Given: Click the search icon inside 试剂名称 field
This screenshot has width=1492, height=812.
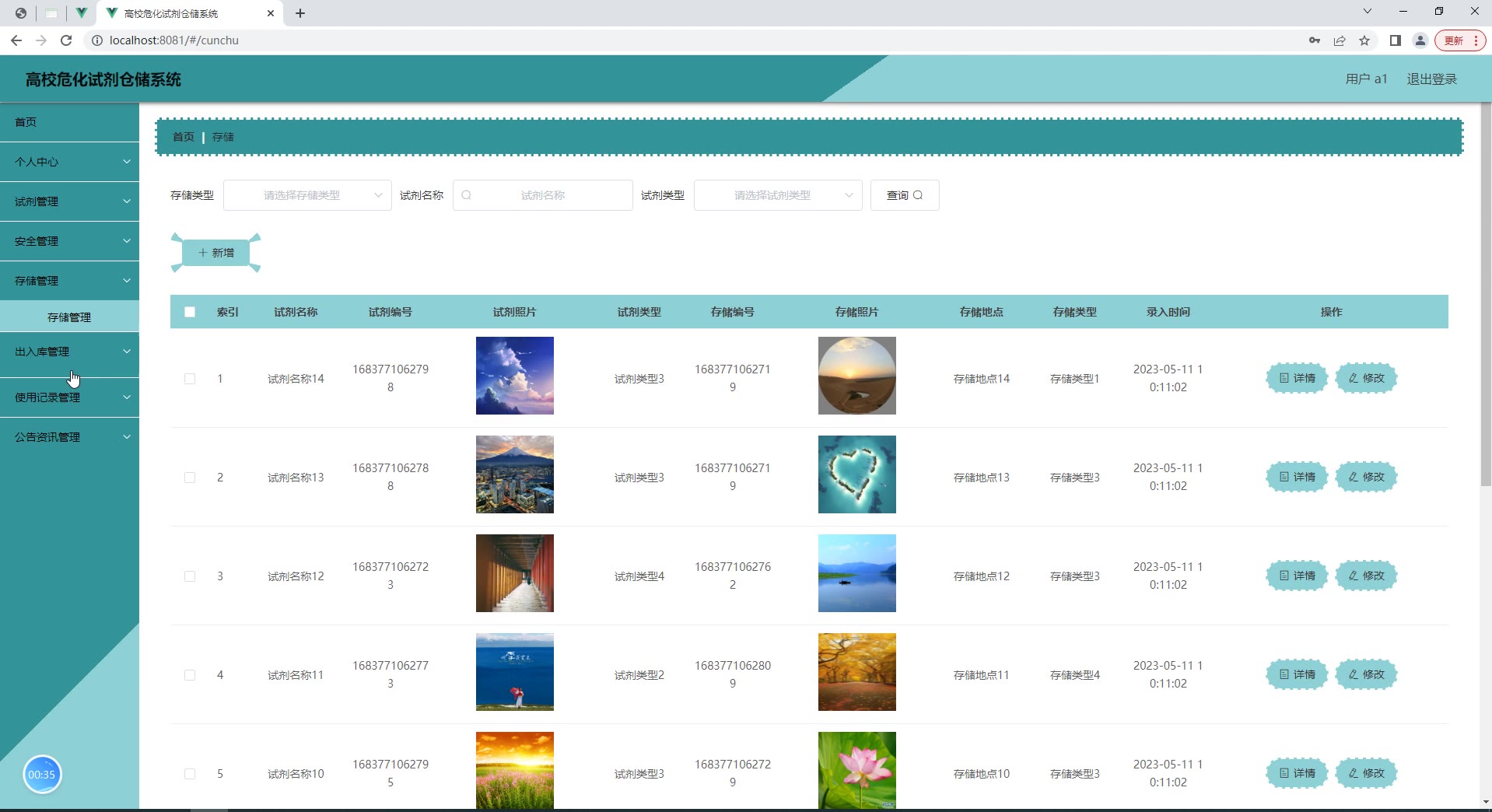Looking at the screenshot, I should coord(467,195).
